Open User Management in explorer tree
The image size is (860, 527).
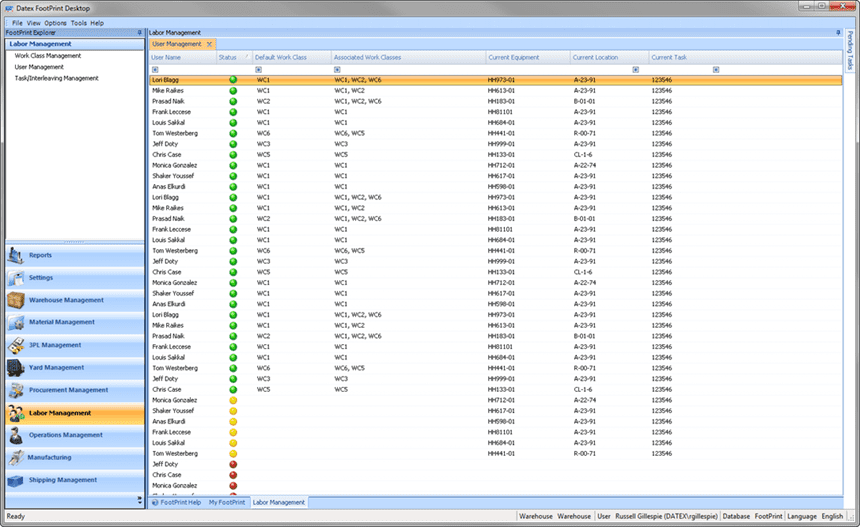pyautogui.click(x=39, y=67)
